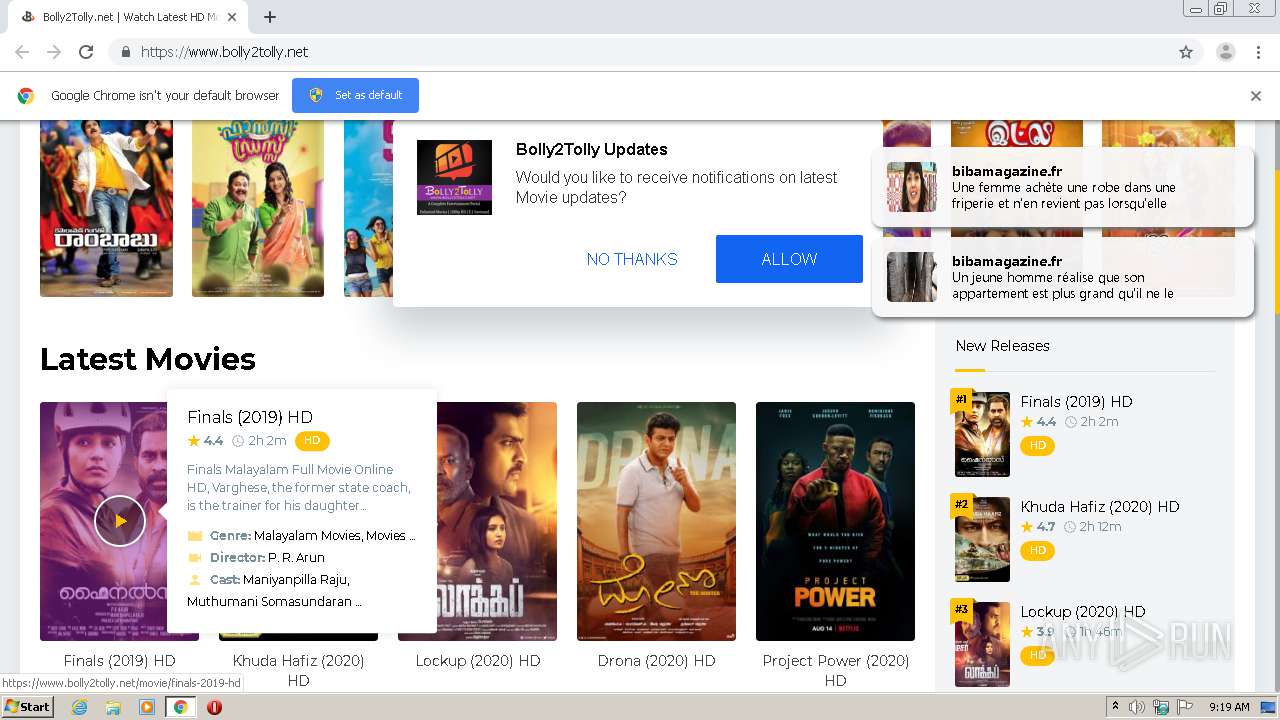This screenshot has width=1280, height=720.
Task: Go back with the browser back arrow
Action: coord(22,52)
